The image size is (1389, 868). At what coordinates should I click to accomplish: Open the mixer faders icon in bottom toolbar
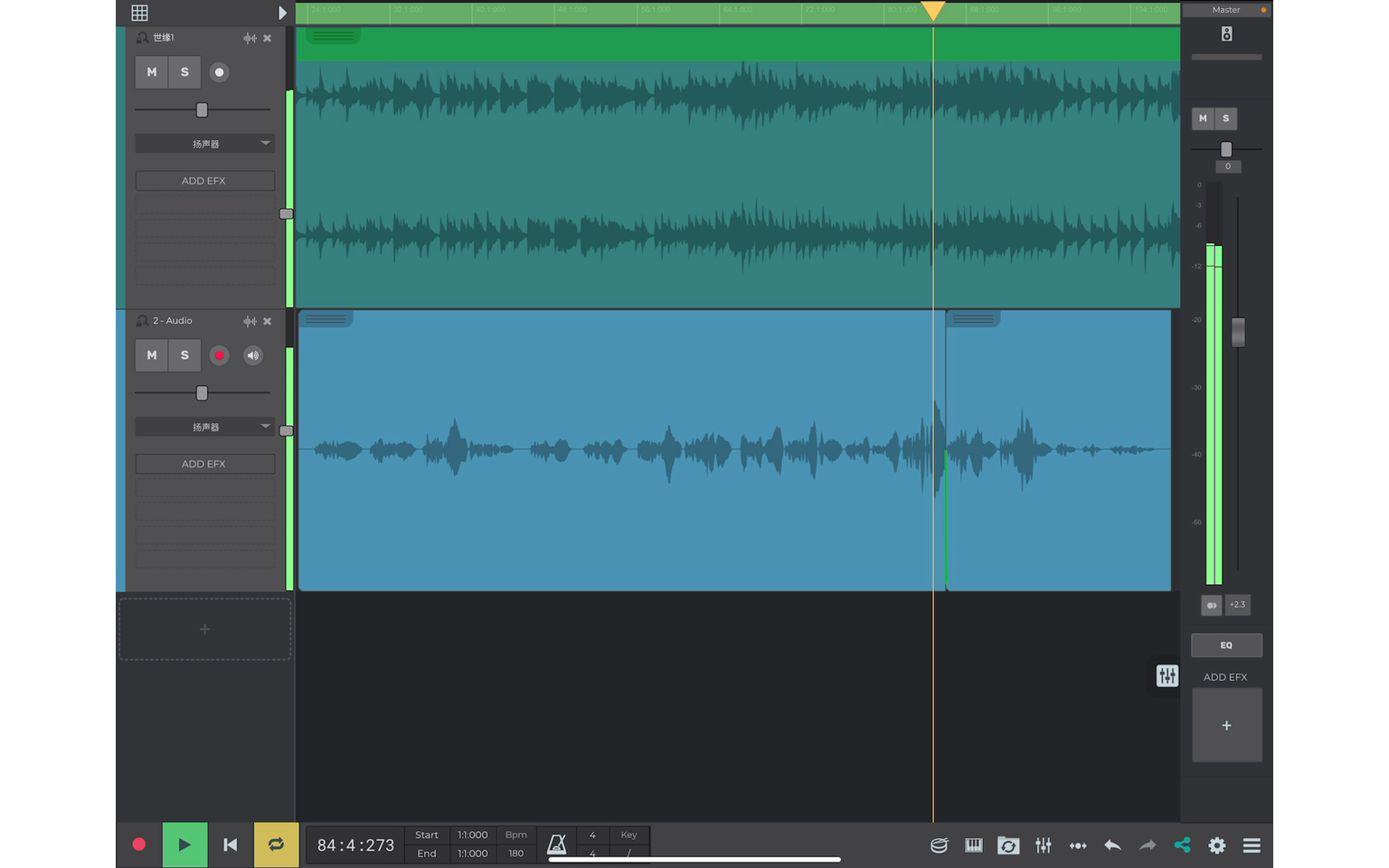(1044, 845)
